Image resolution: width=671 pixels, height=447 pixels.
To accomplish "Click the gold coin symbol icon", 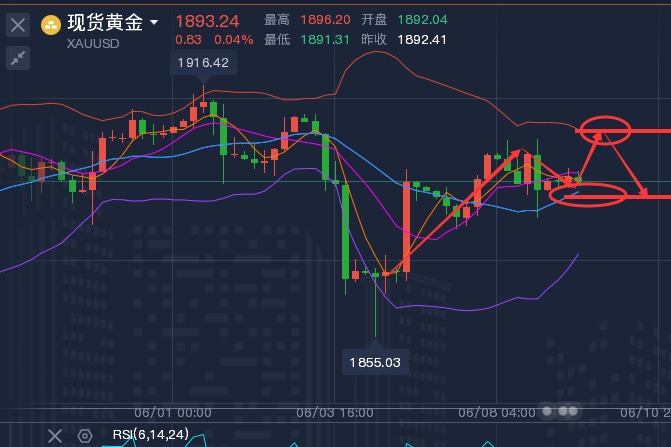I will tap(50, 23).
